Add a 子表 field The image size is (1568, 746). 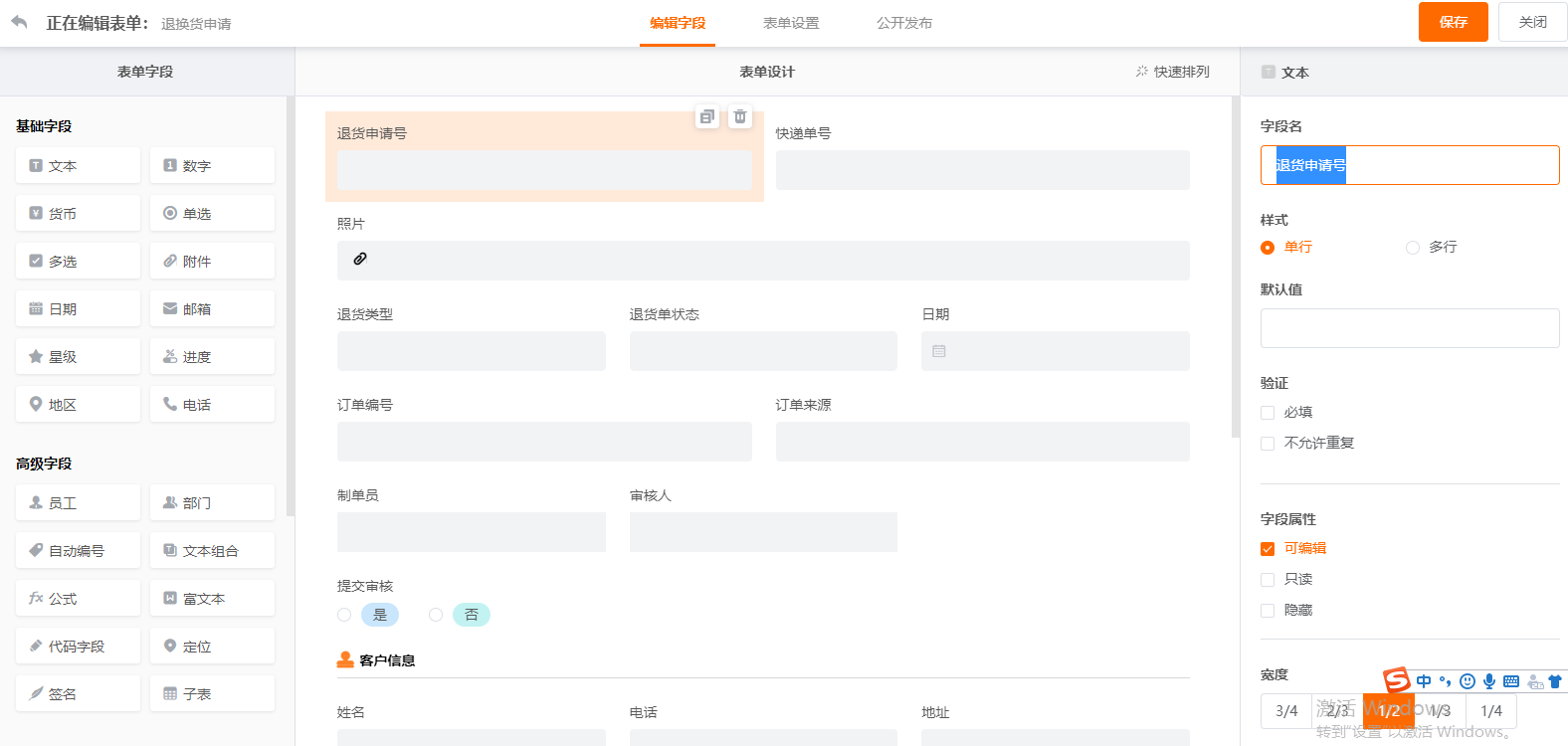[x=212, y=693]
